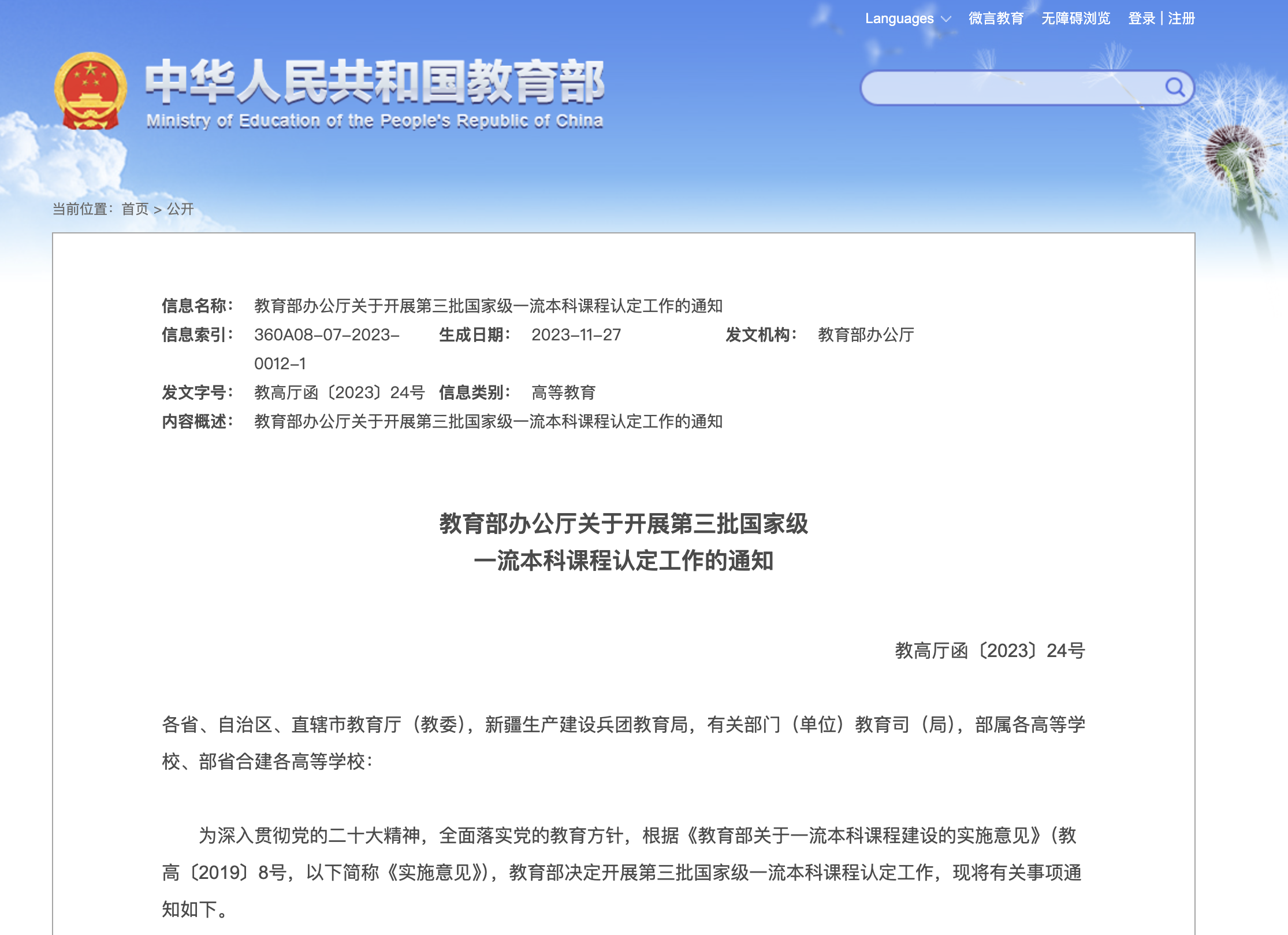The image size is (1288, 935).
Task: Enable 无障碍浏览 accessibility mode
Action: (1075, 18)
